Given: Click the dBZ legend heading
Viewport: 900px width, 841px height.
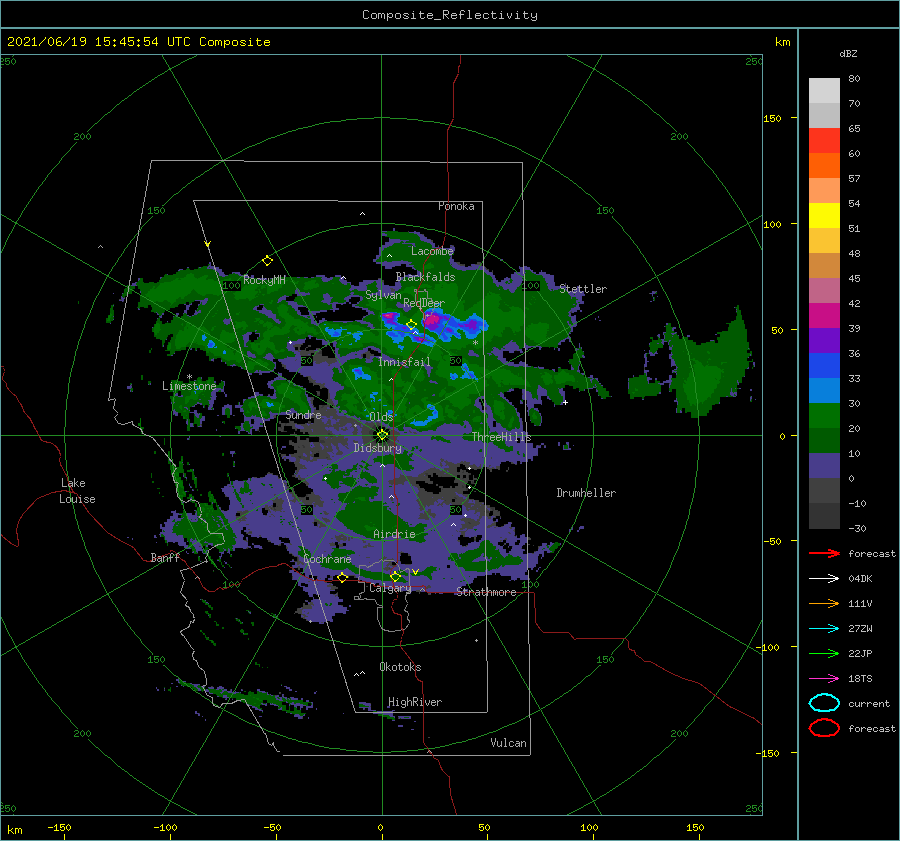Looking at the screenshot, I should coord(848,53).
